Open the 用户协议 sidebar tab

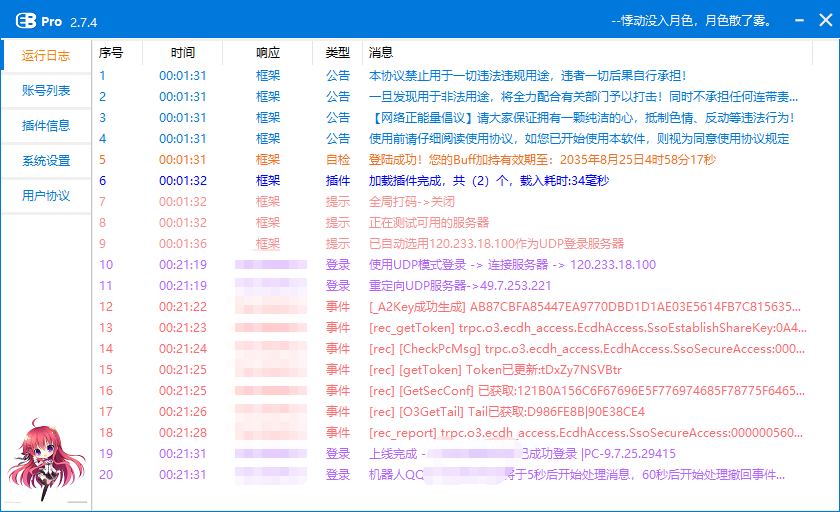tap(46, 195)
